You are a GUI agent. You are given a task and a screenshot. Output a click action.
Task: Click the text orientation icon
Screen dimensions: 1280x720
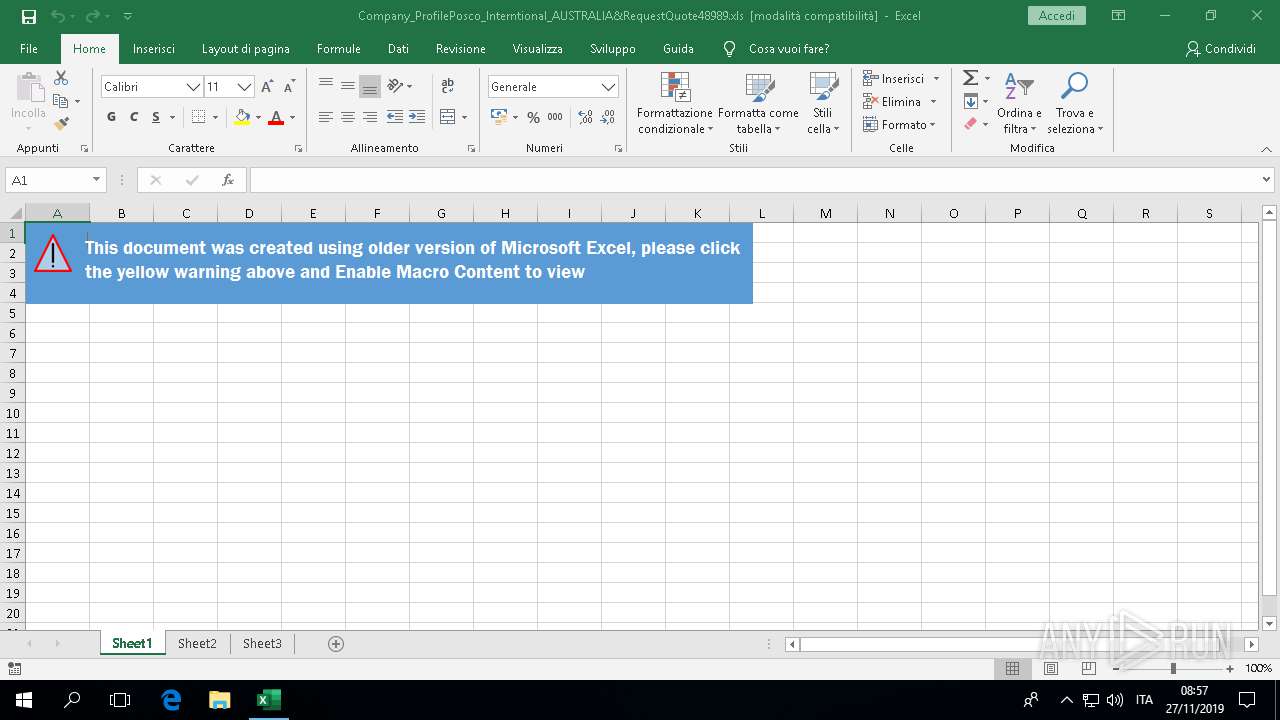(x=395, y=86)
